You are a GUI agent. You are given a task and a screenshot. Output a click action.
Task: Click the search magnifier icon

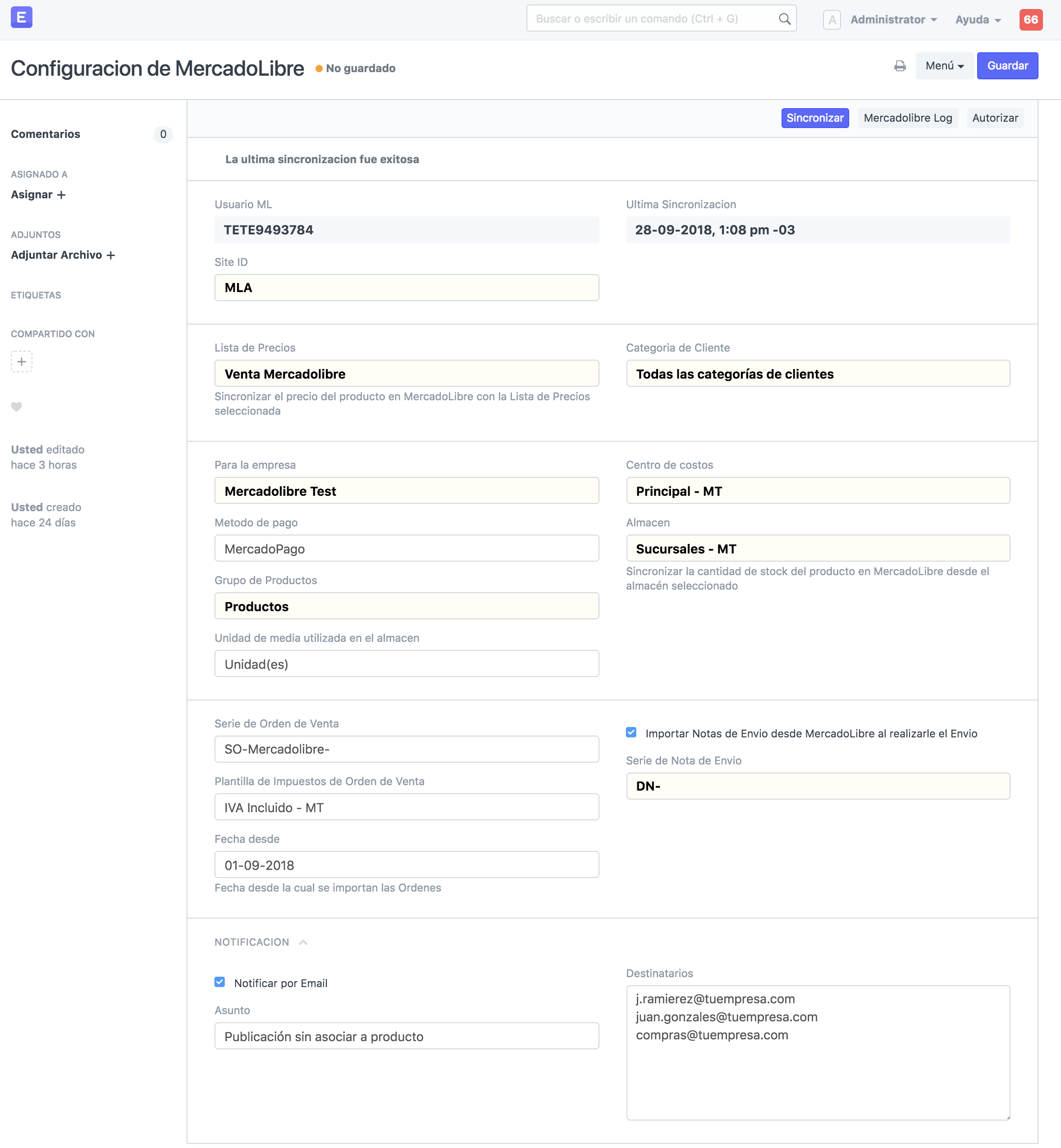point(784,19)
